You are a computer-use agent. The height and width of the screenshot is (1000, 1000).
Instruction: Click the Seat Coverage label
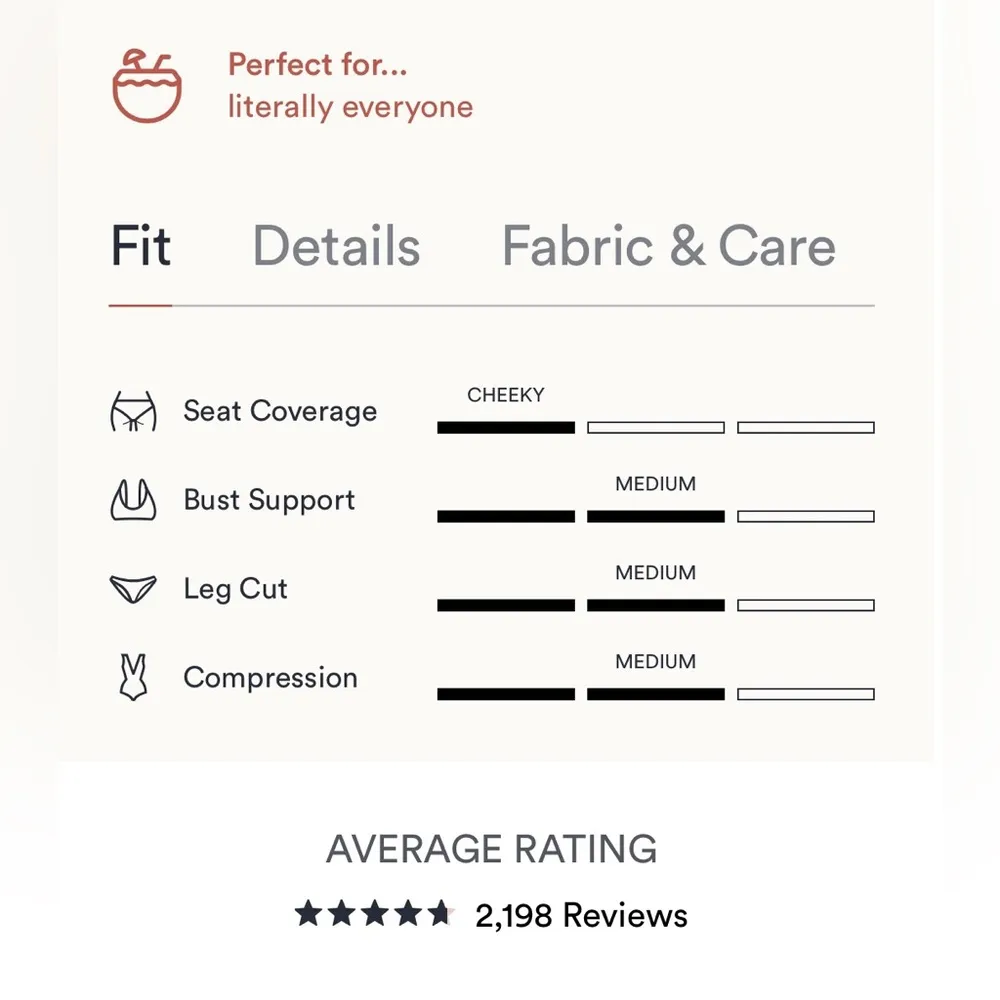tap(280, 411)
